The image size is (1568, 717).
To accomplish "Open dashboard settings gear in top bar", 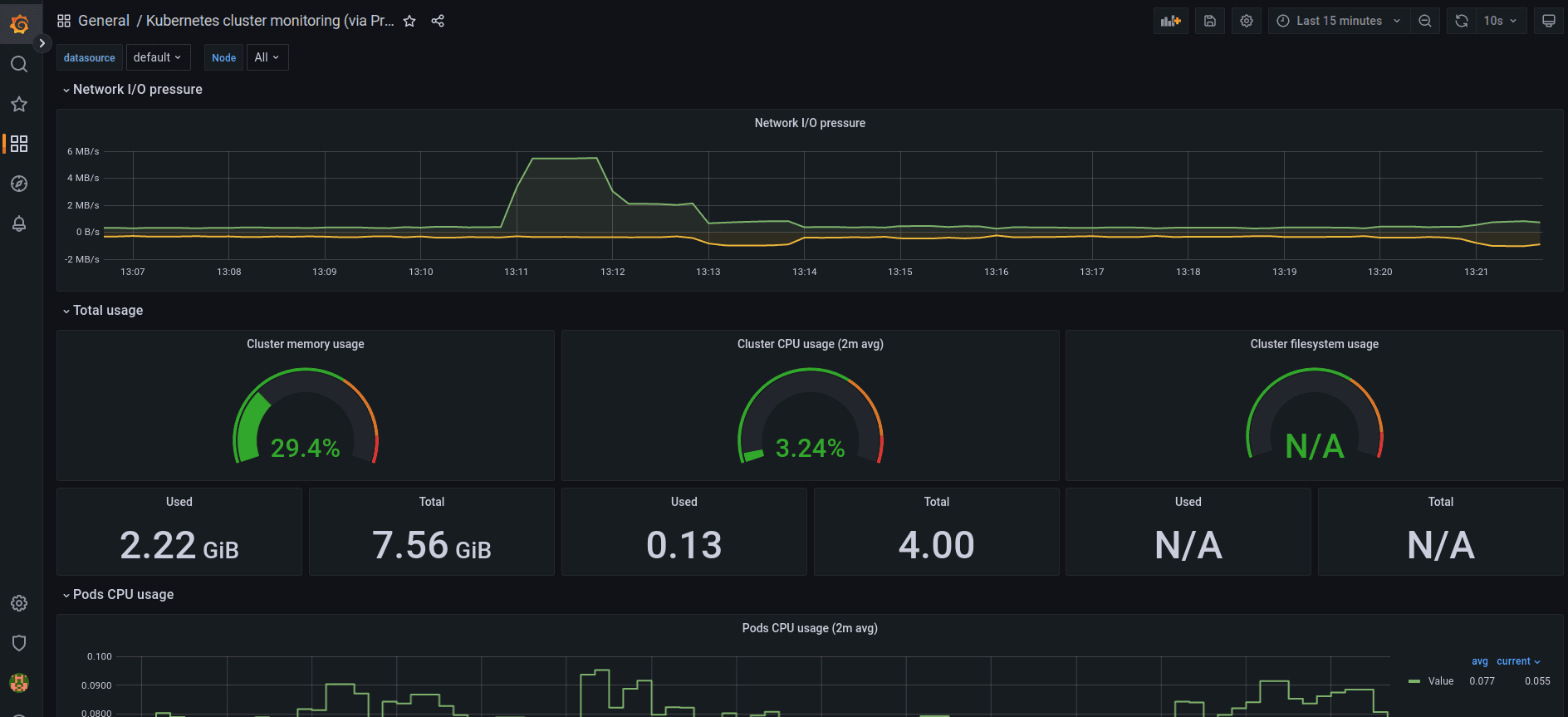I will [x=1247, y=21].
